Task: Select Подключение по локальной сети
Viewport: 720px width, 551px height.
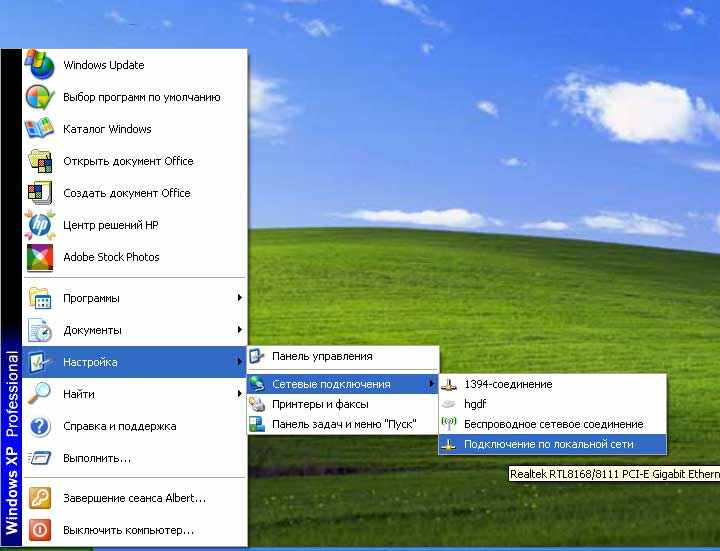Action: click(x=553, y=444)
